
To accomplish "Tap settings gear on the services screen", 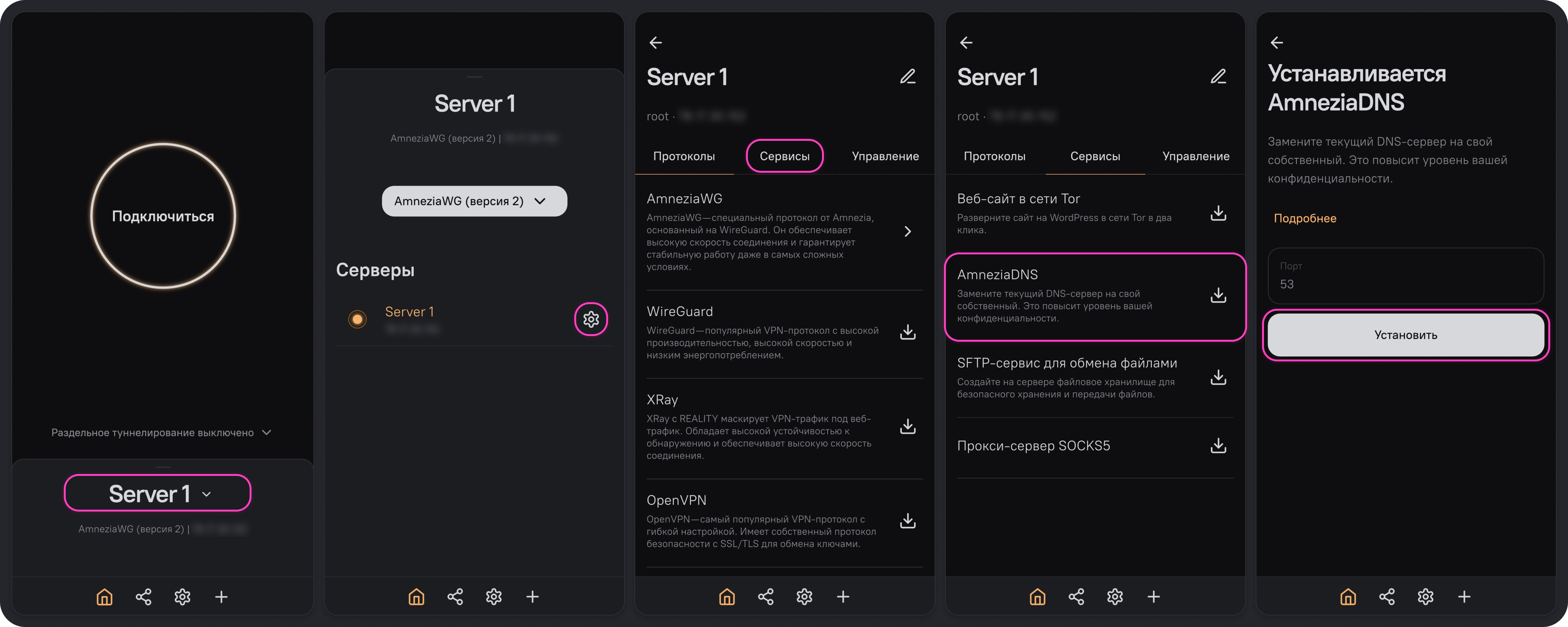I will pos(1114,597).
